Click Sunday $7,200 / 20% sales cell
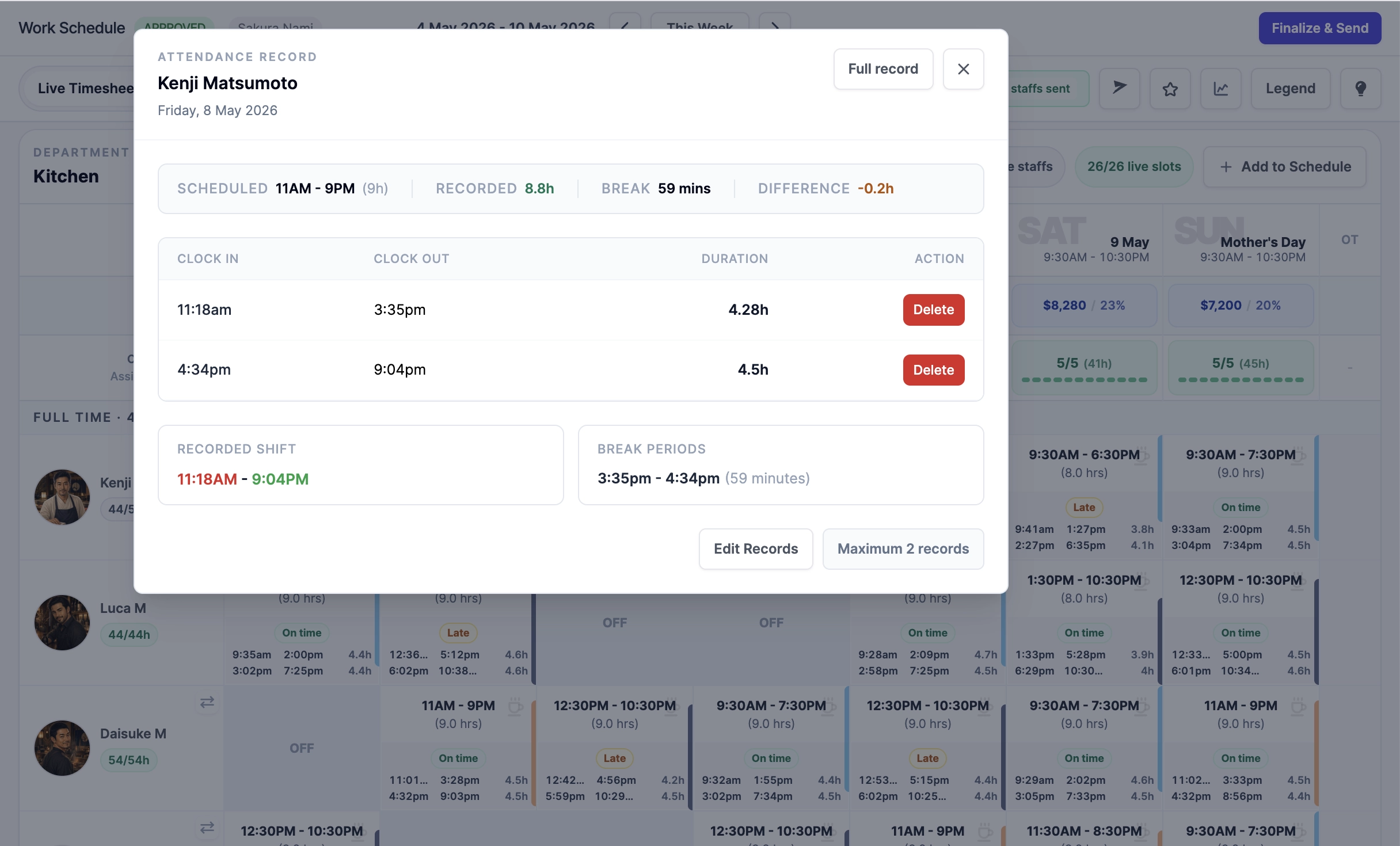The image size is (1400, 846). (x=1241, y=305)
